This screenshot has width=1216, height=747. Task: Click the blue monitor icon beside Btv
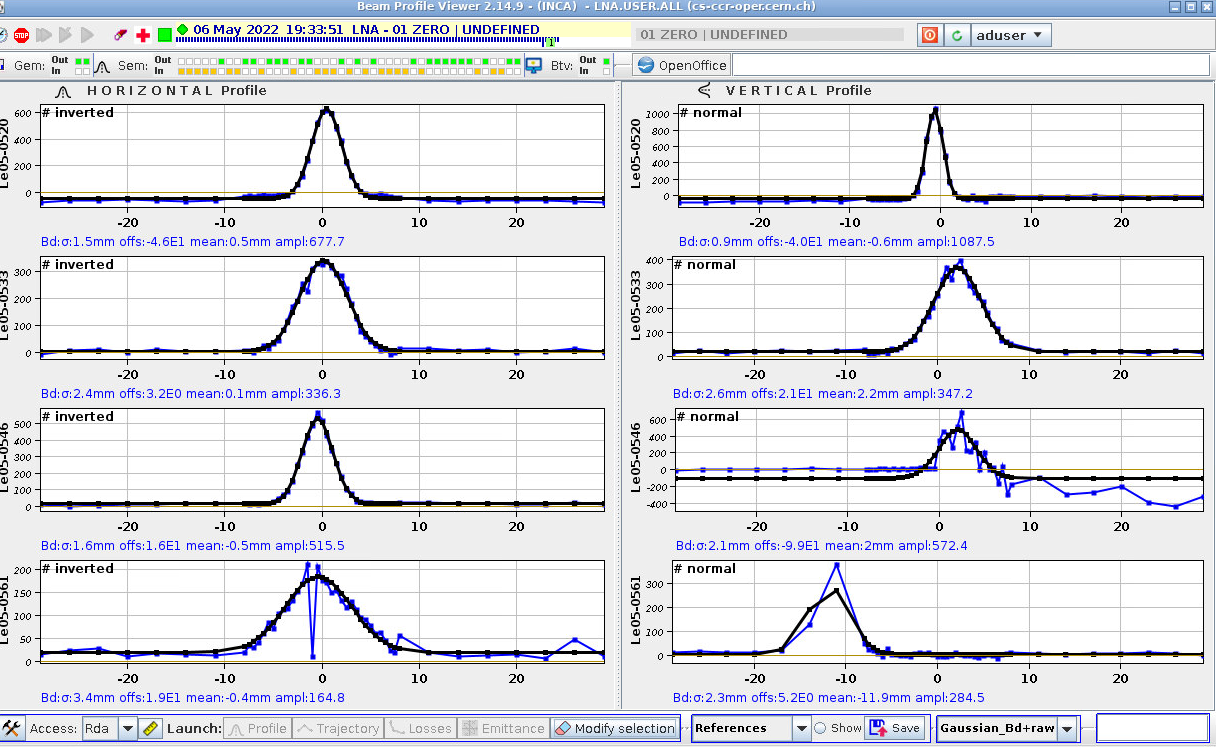[x=534, y=66]
